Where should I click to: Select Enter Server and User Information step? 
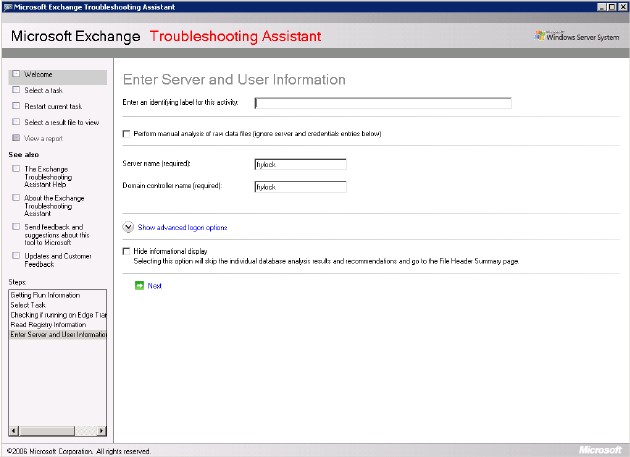click(57, 334)
